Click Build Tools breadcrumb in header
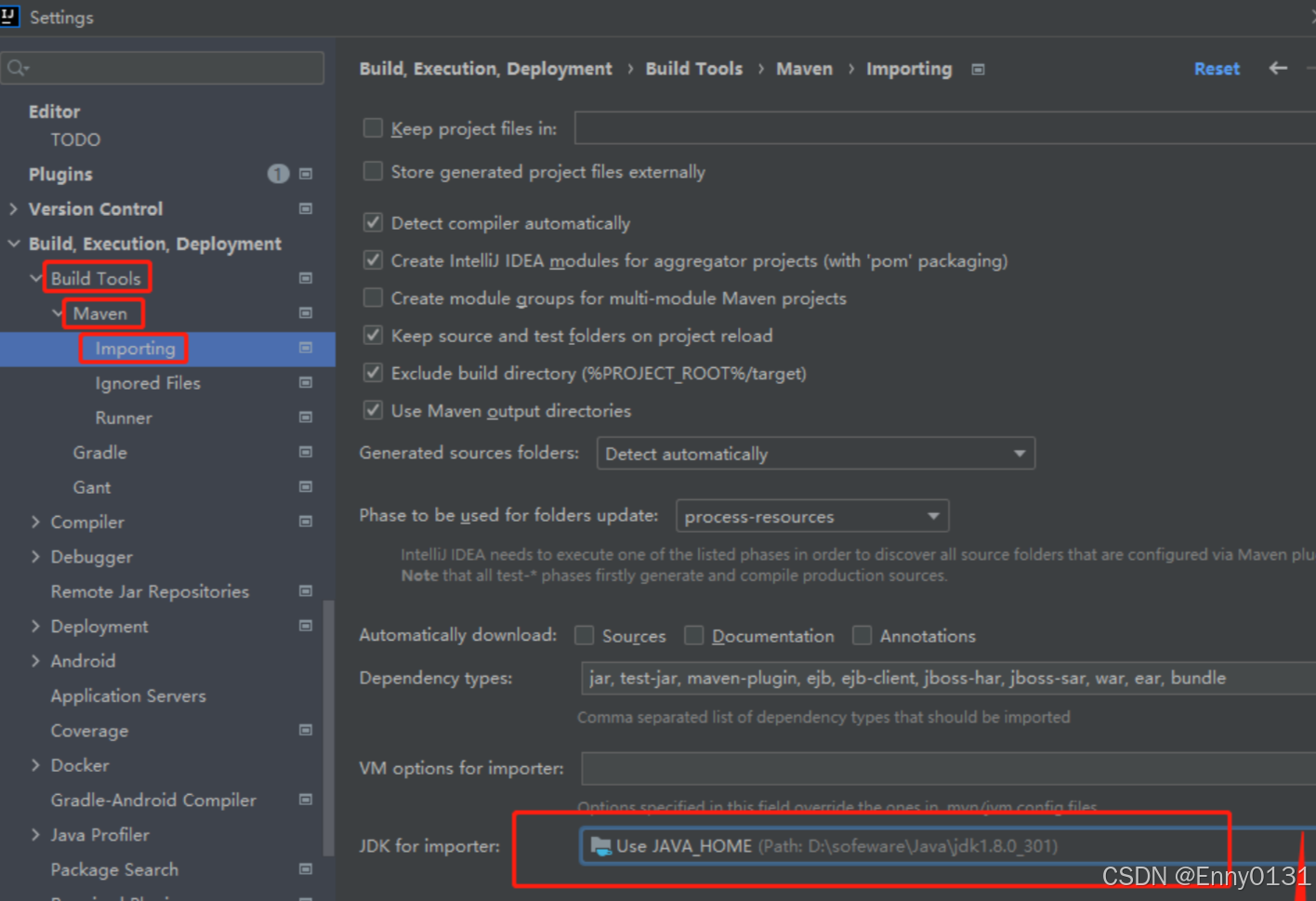This screenshot has height=901, width=1316. pyautogui.click(x=694, y=69)
